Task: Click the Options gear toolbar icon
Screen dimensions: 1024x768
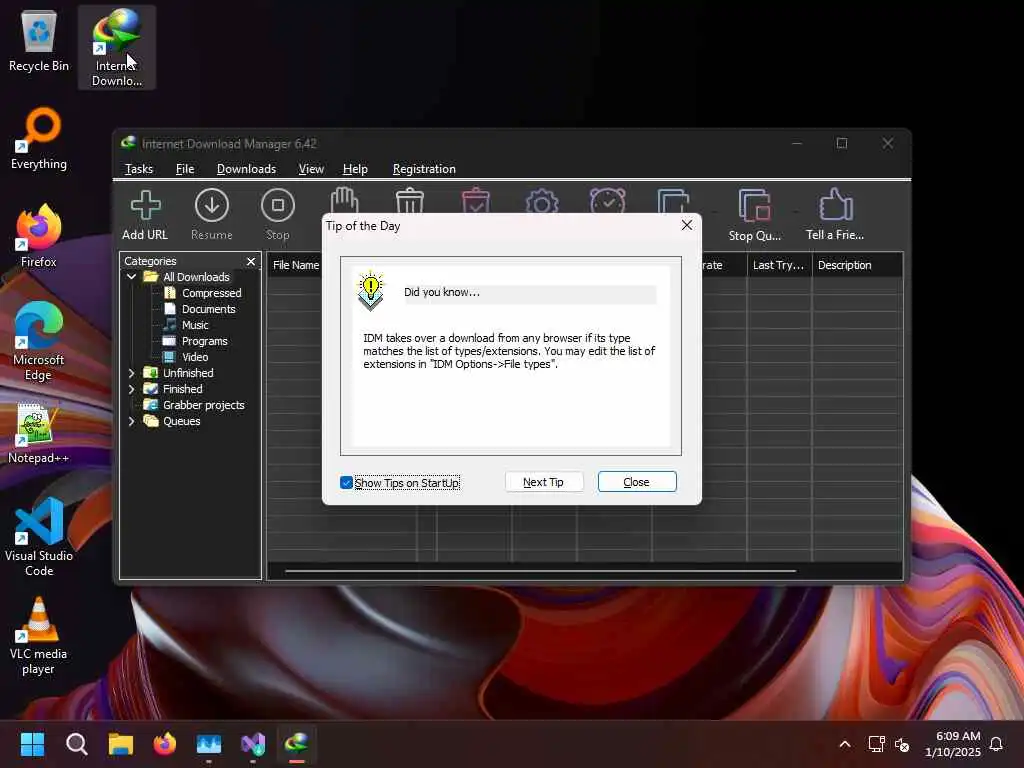Action: (542, 201)
